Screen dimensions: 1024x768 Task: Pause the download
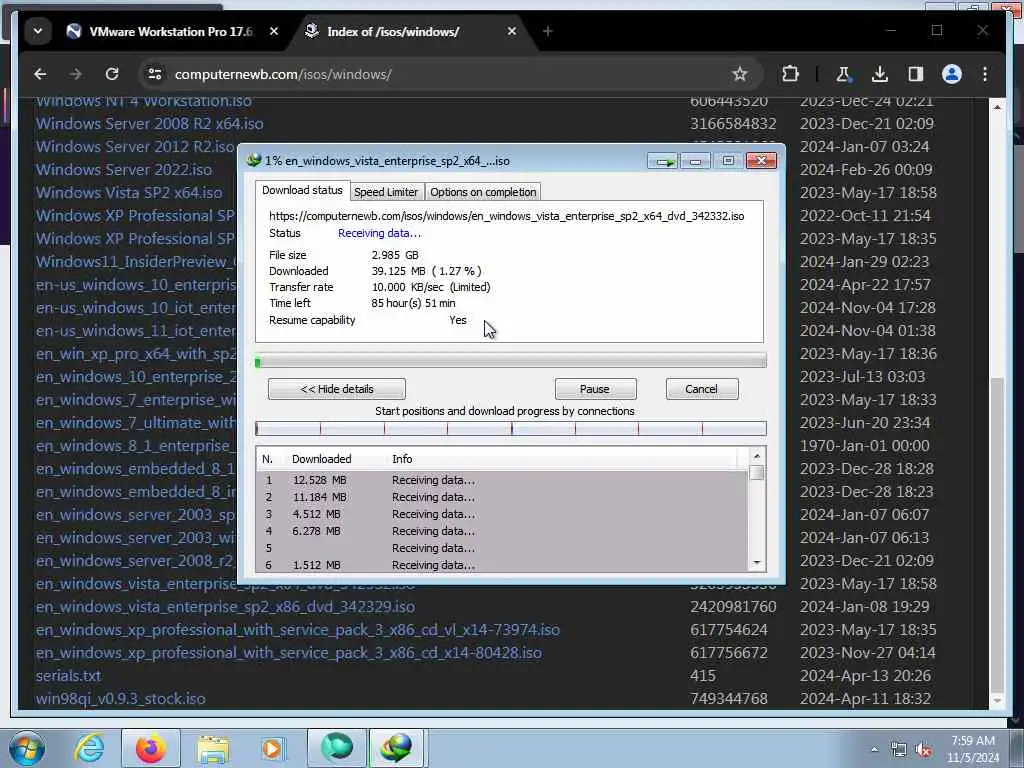click(x=595, y=389)
